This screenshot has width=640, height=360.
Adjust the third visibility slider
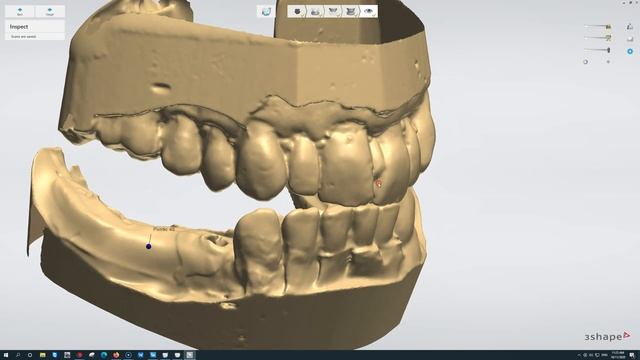click(598, 50)
